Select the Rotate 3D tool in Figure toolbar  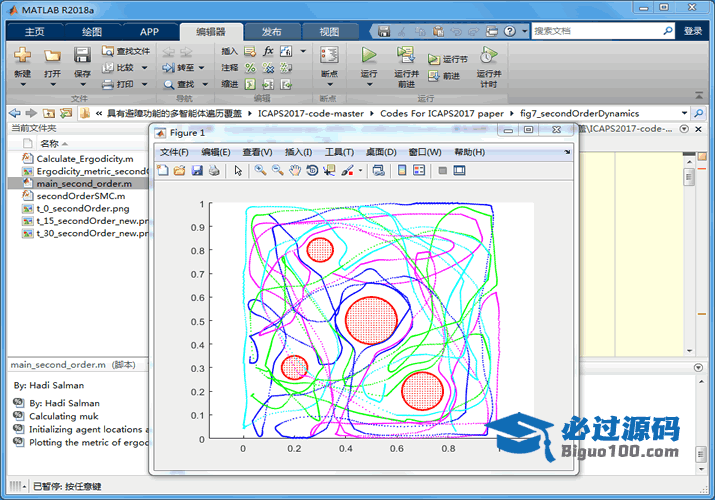(x=312, y=171)
